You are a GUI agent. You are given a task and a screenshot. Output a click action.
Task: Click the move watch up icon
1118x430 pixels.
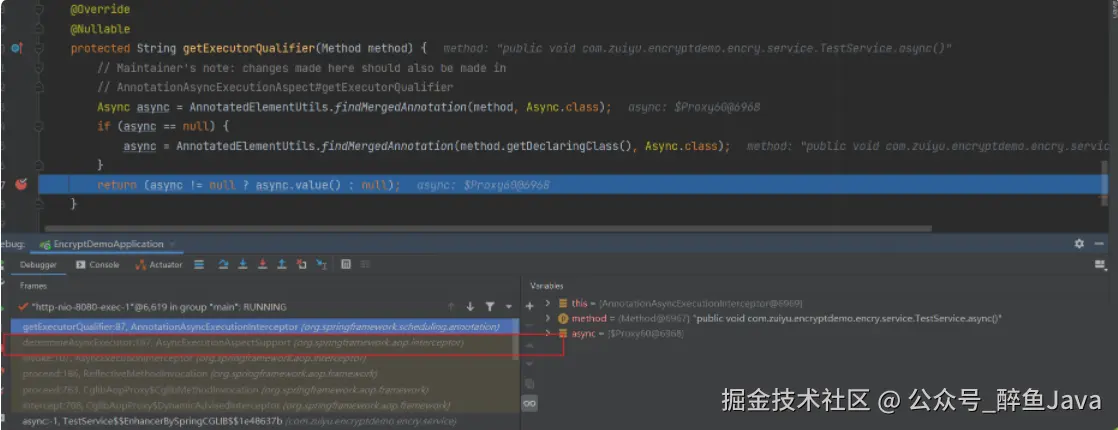click(529, 345)
